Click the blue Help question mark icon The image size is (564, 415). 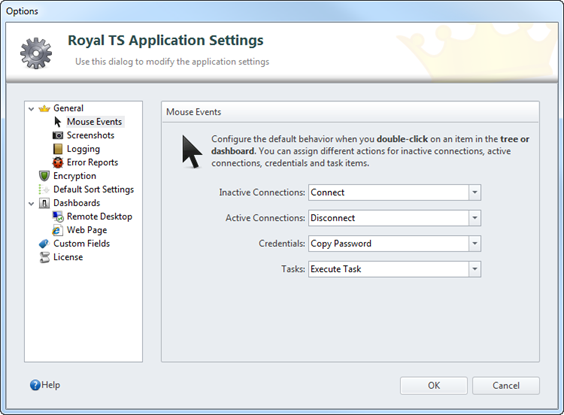point(35,385)
